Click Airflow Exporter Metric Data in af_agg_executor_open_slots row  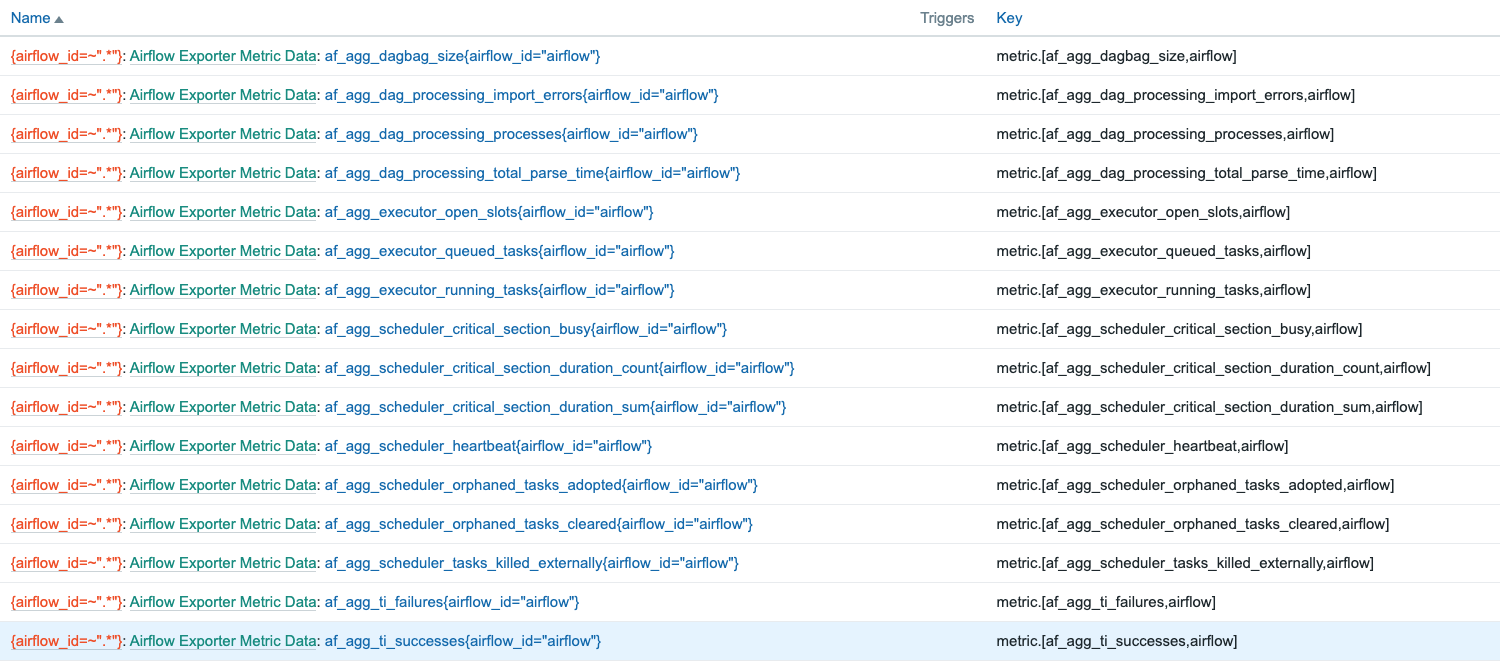coord(223,212)
